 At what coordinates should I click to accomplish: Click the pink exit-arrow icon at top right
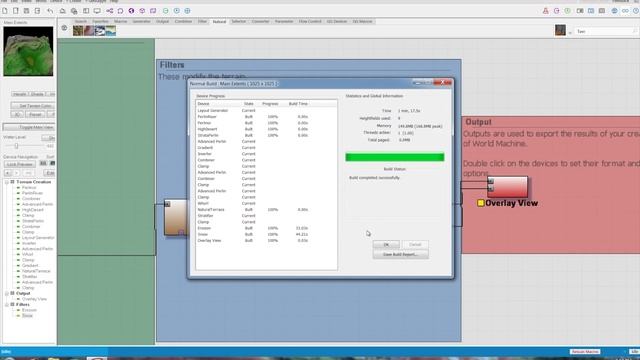(x=557, y=11)
